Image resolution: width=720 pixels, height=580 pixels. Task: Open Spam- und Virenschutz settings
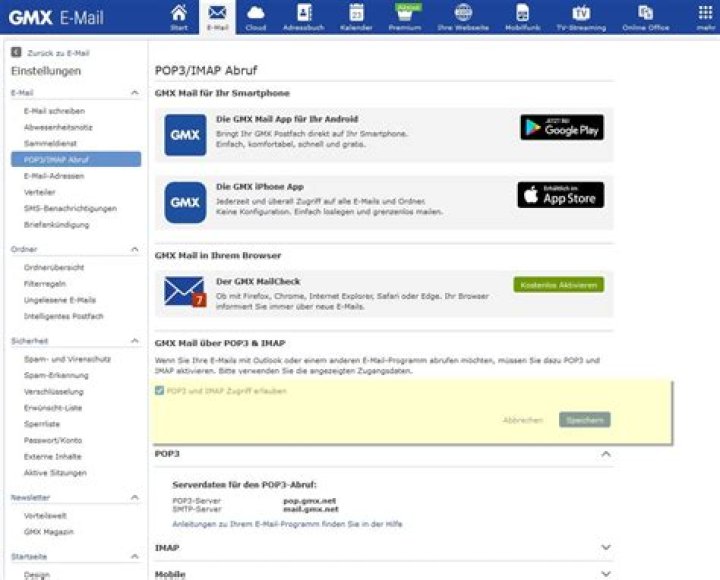coord(67,359)
